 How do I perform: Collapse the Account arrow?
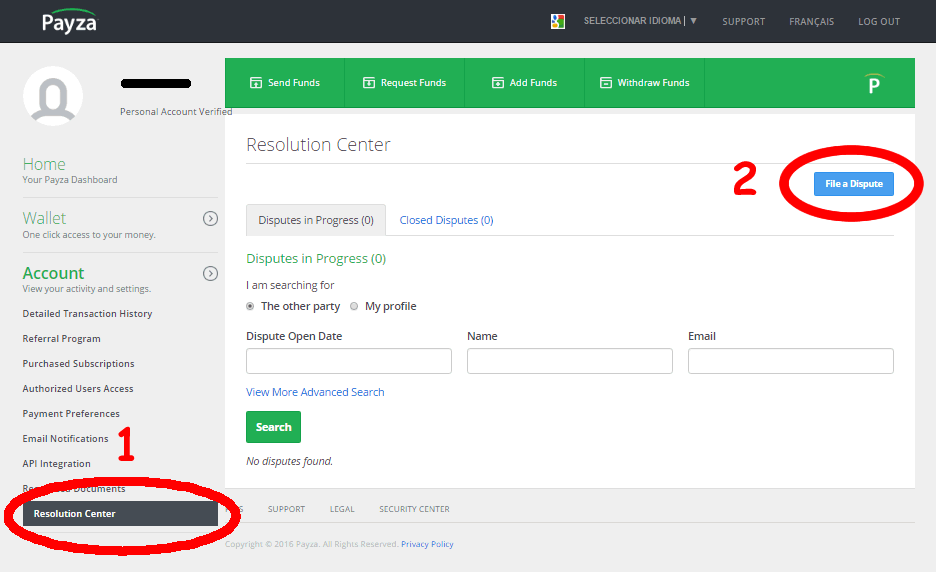210,273
